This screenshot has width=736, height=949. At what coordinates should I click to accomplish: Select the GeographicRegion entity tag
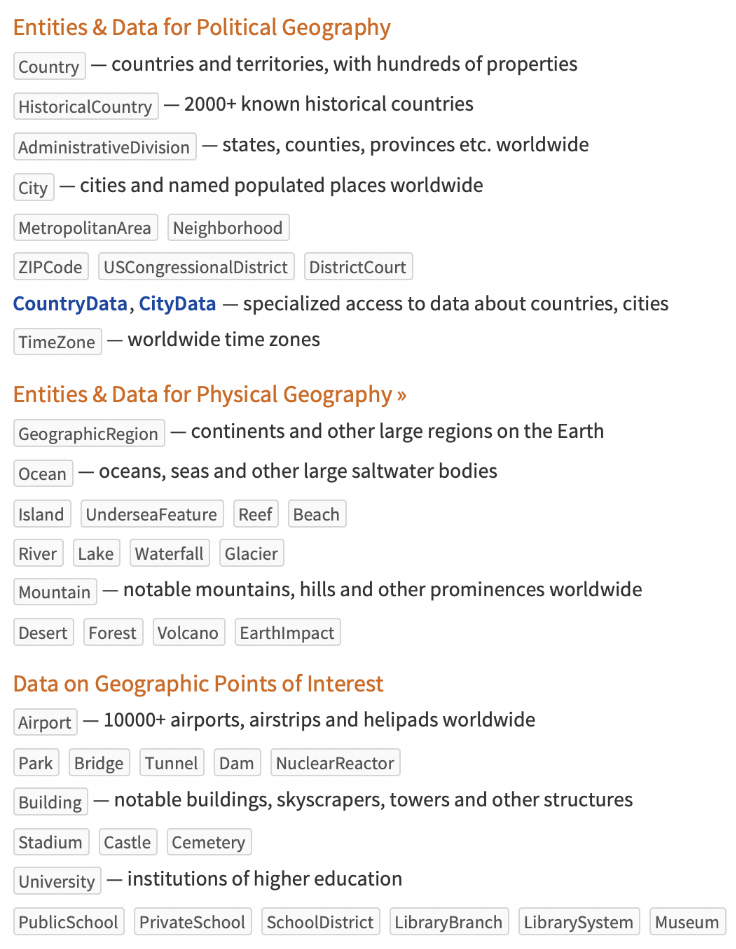[89, 434]
